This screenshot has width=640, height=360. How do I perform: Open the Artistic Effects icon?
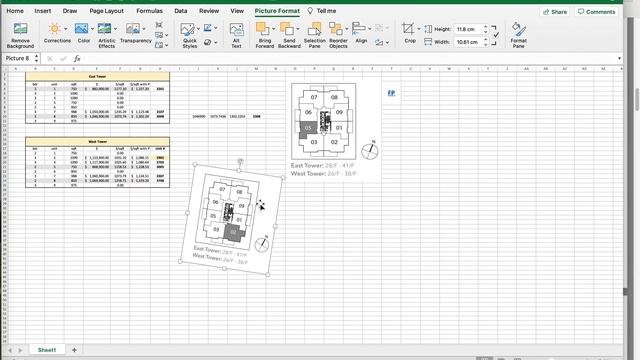[104, 29]
